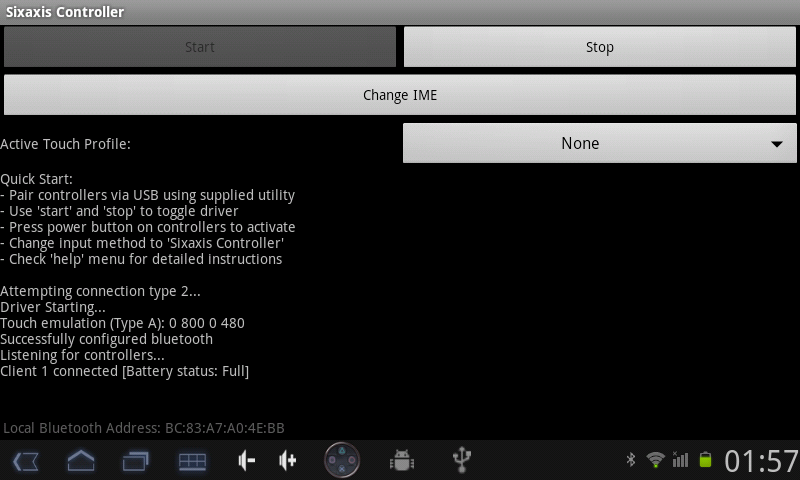Tap 'Touch emulation (Type A): 0 800 0 480'
This screenshot has height=480, width=800.
tap(122, 323)
